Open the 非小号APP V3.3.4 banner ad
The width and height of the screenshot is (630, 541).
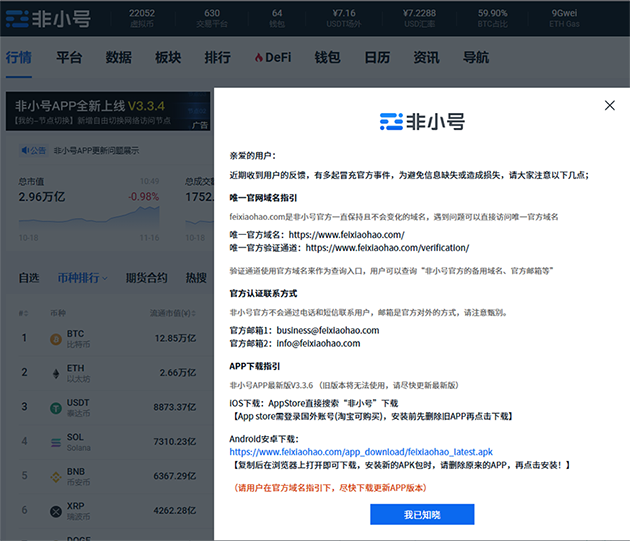[x=108, y=111]
